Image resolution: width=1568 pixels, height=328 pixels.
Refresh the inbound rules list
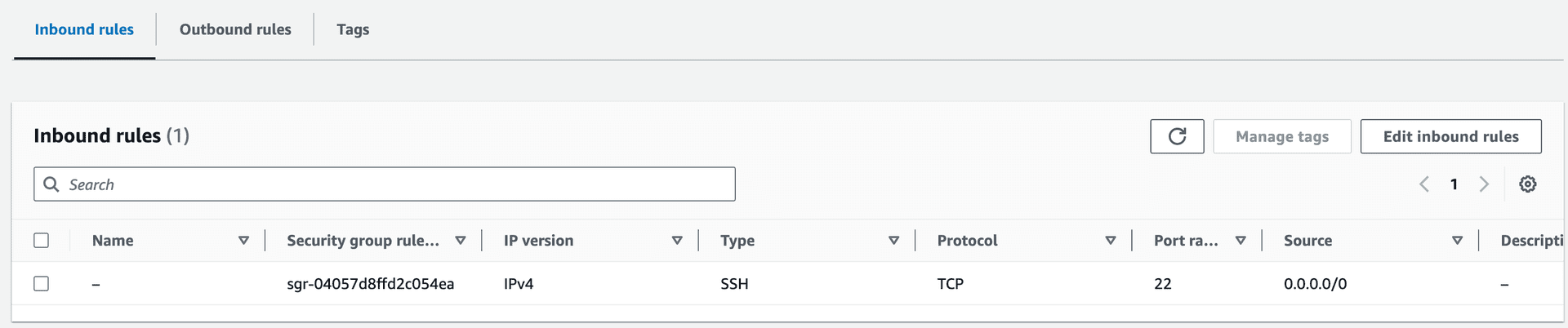(1177, 136)
